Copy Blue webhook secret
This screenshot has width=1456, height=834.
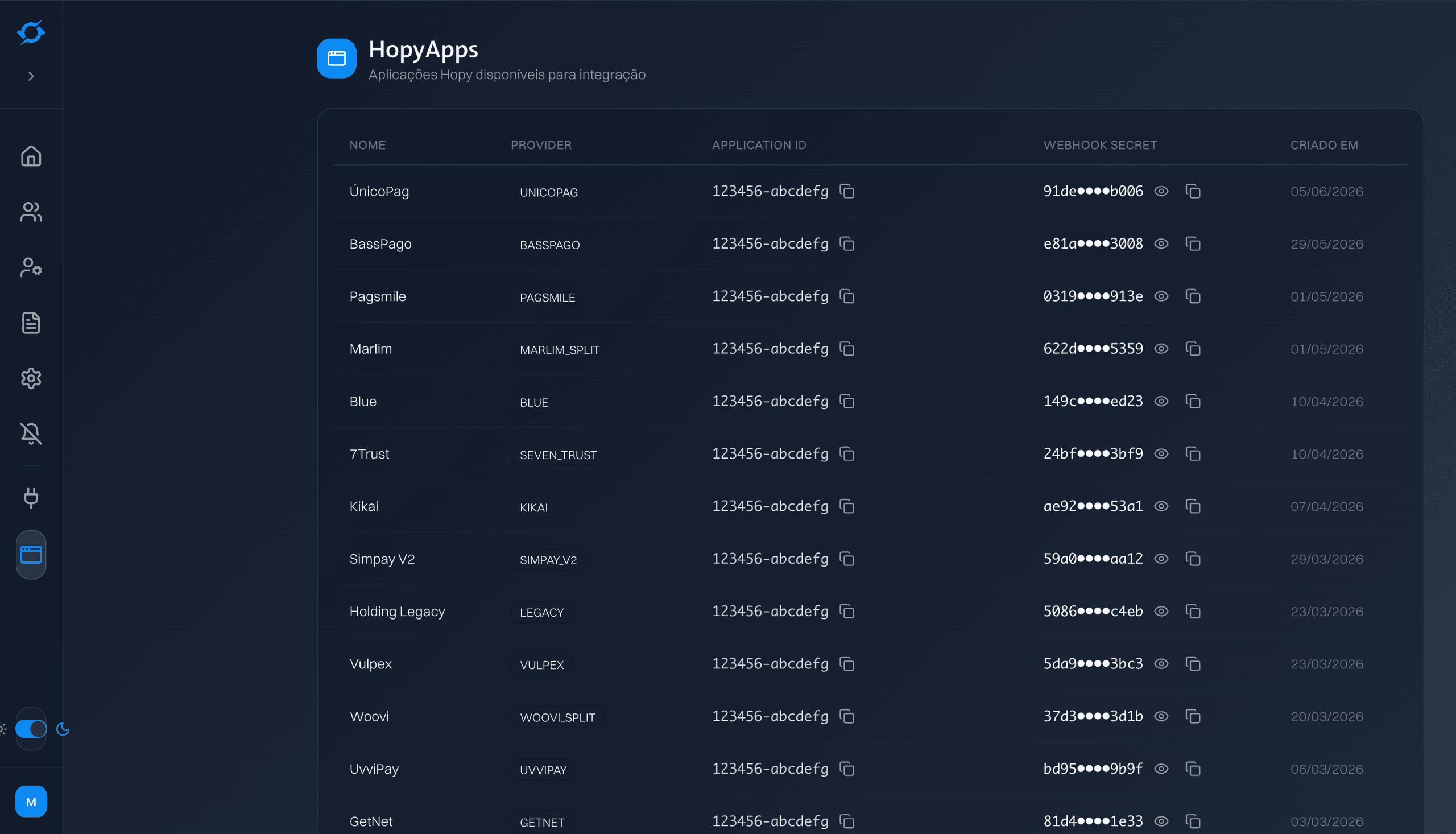1193,402
